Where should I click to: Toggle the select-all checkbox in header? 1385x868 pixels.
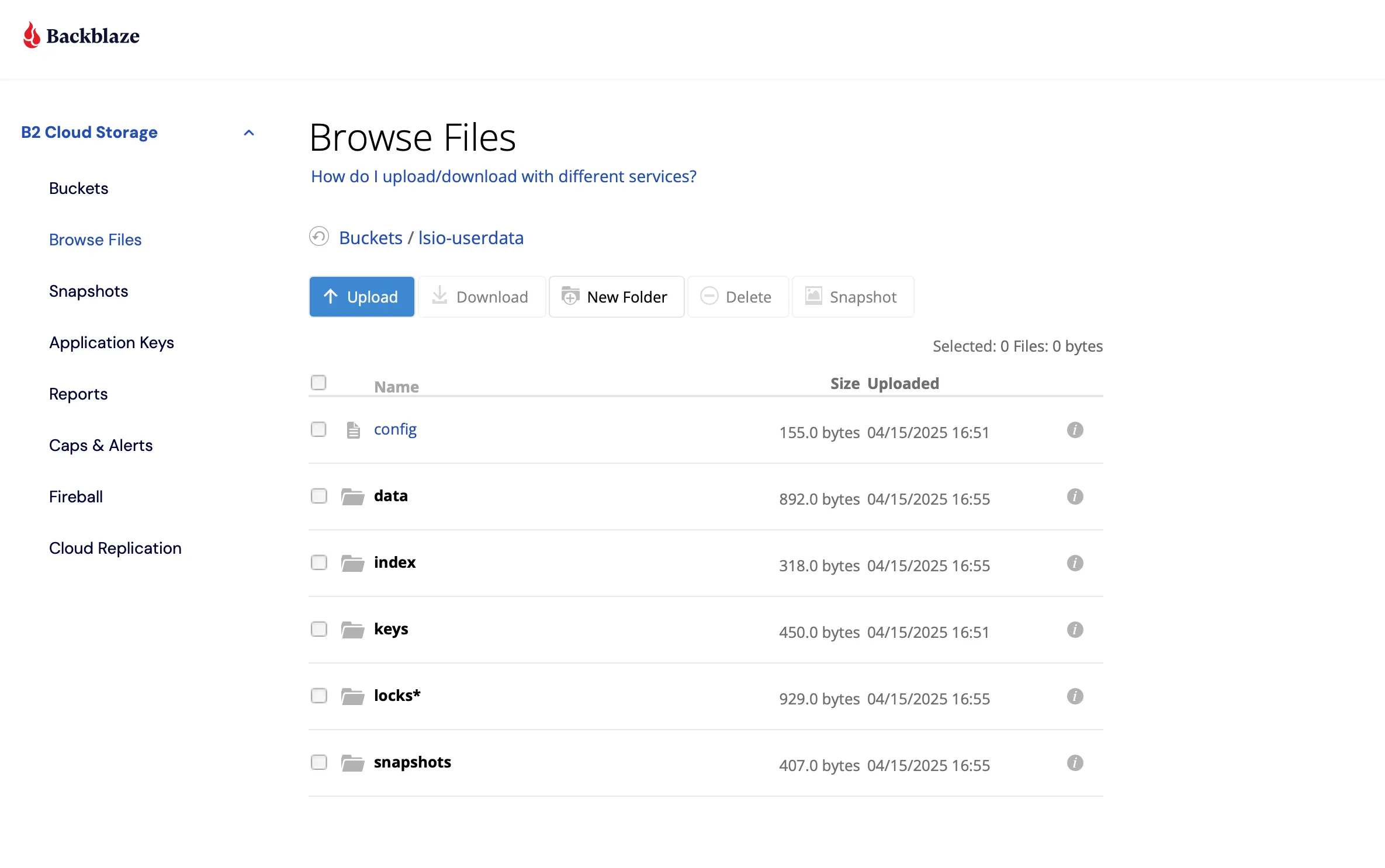click(x=318, y=383)
